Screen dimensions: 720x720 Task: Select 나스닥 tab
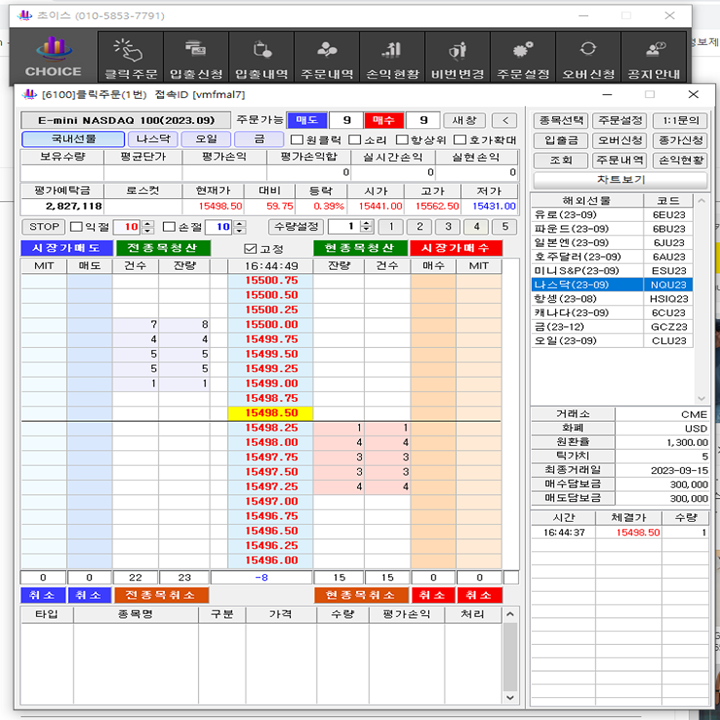point(153,139)
